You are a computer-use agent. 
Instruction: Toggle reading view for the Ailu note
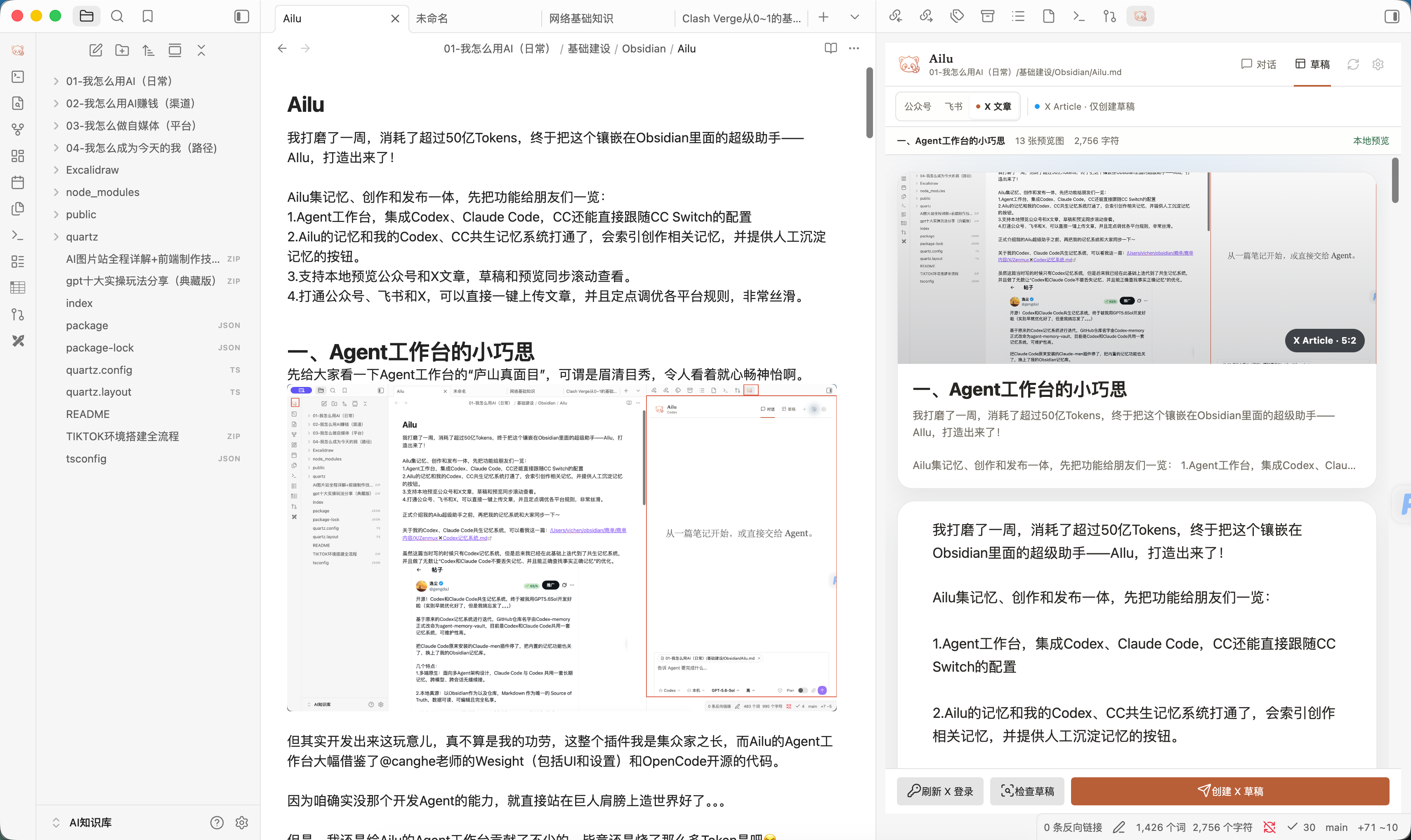pyautogui.click(x=830, y=48)
